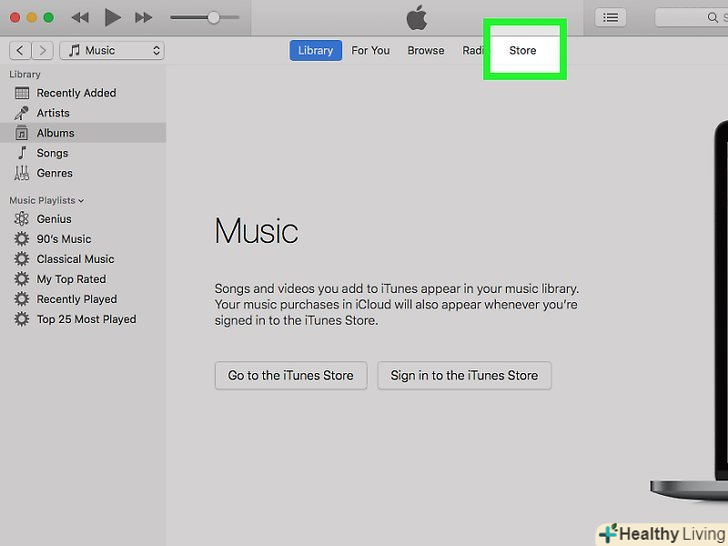
Task: Select Artists in the sidebar
Action: [84, 113]
